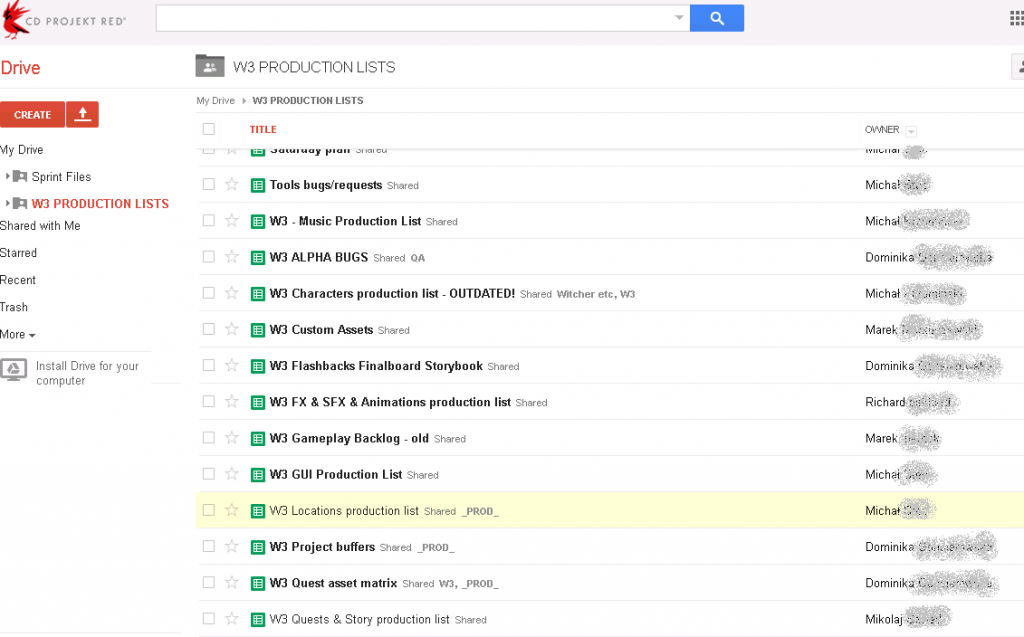Click the blue search magnifier button
This screenshot has height=637, width=1024.
coord(716,18)
